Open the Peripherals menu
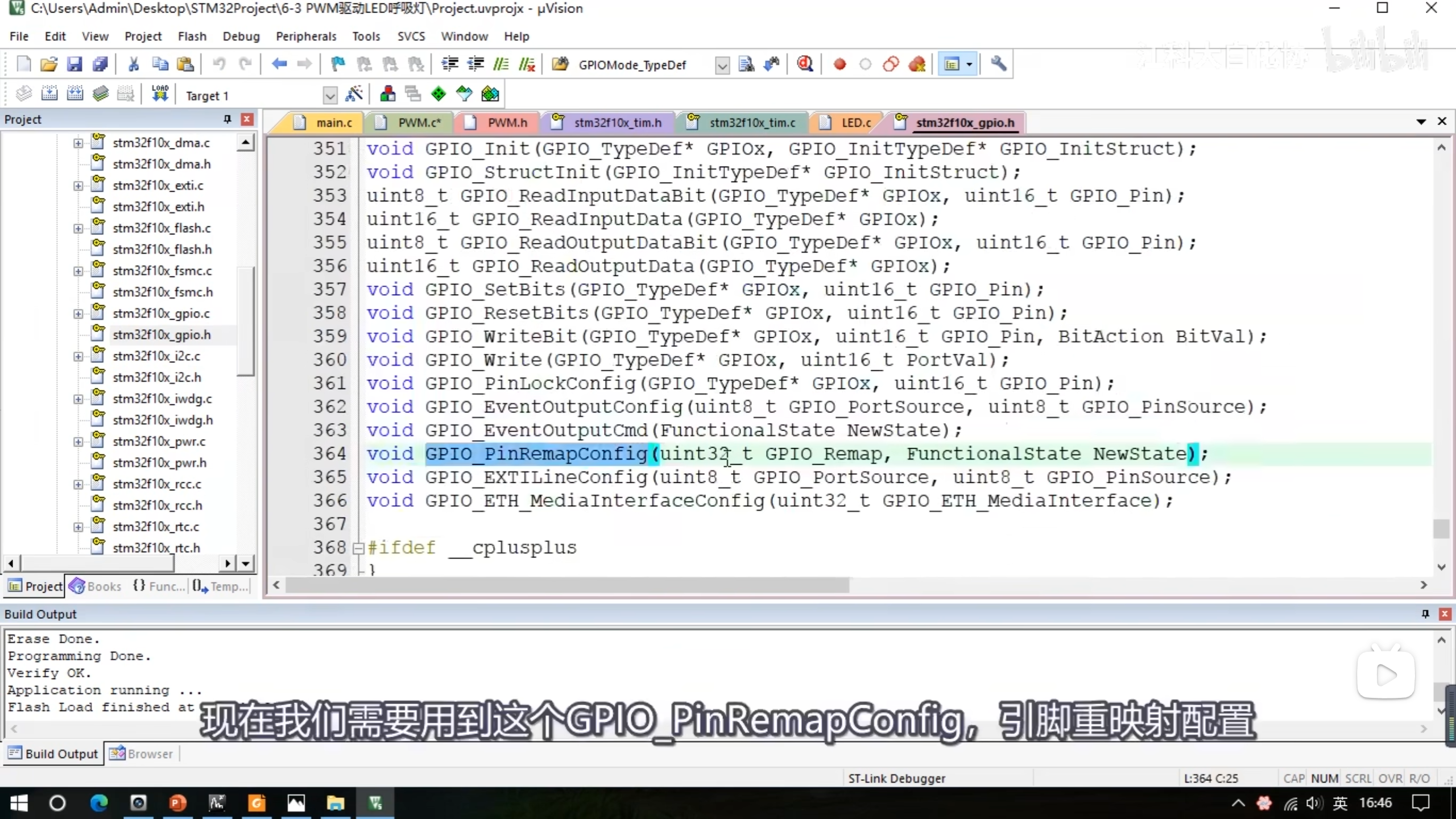Screen dimensions: 1456x819 (306, 36)
